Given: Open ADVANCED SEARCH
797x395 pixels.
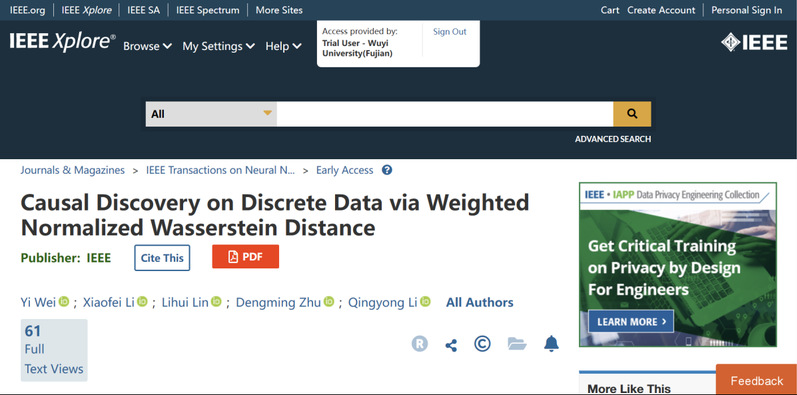Looking at the screenshot, I should [613, 139].
